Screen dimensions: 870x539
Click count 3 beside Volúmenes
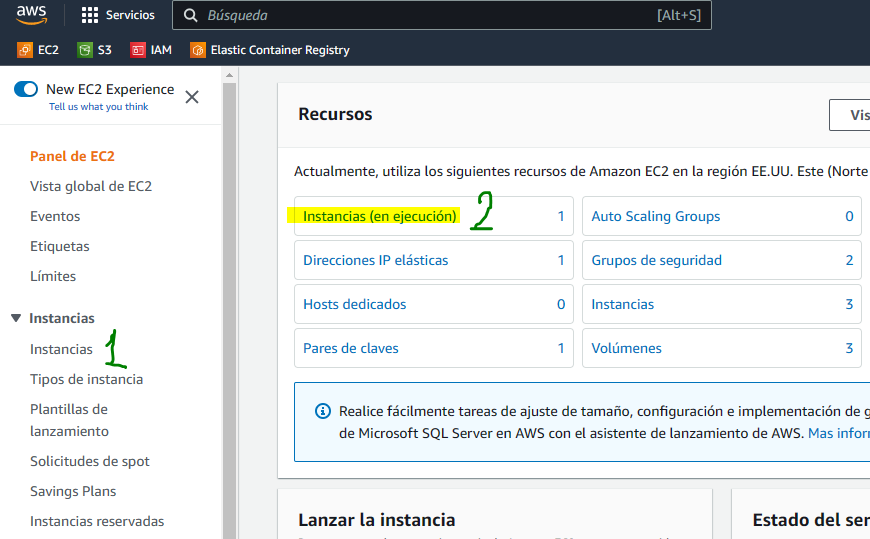click(849, 348)
